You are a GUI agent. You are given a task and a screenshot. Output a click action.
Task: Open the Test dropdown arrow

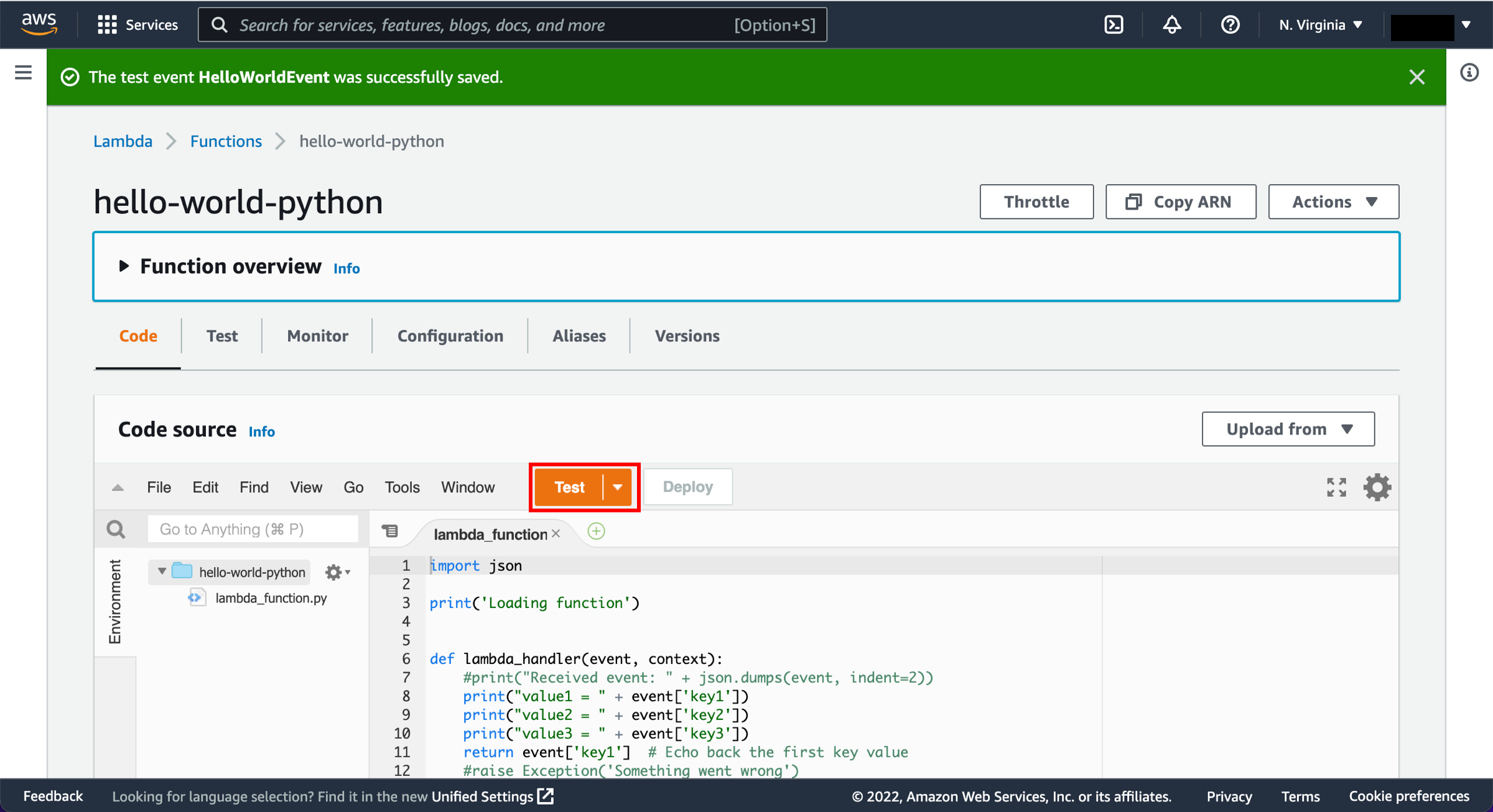(x=618, y=486)
